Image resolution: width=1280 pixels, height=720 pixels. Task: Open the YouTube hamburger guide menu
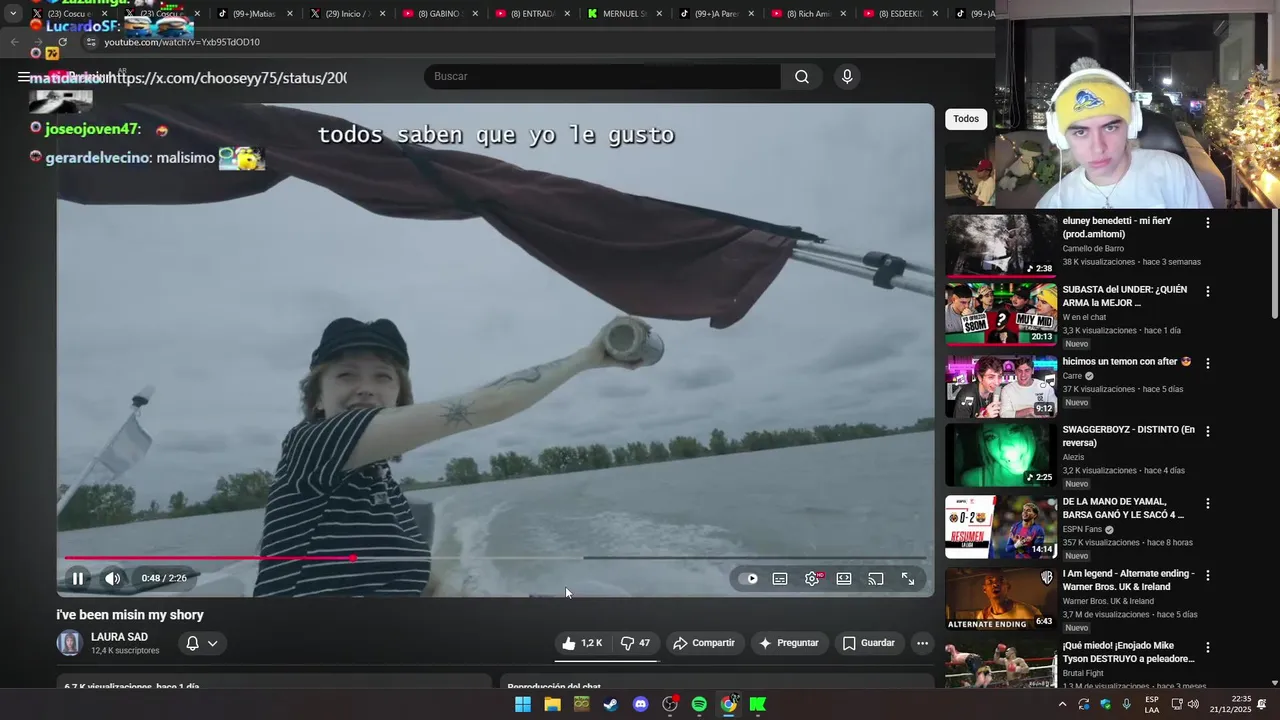click(23, 76)
